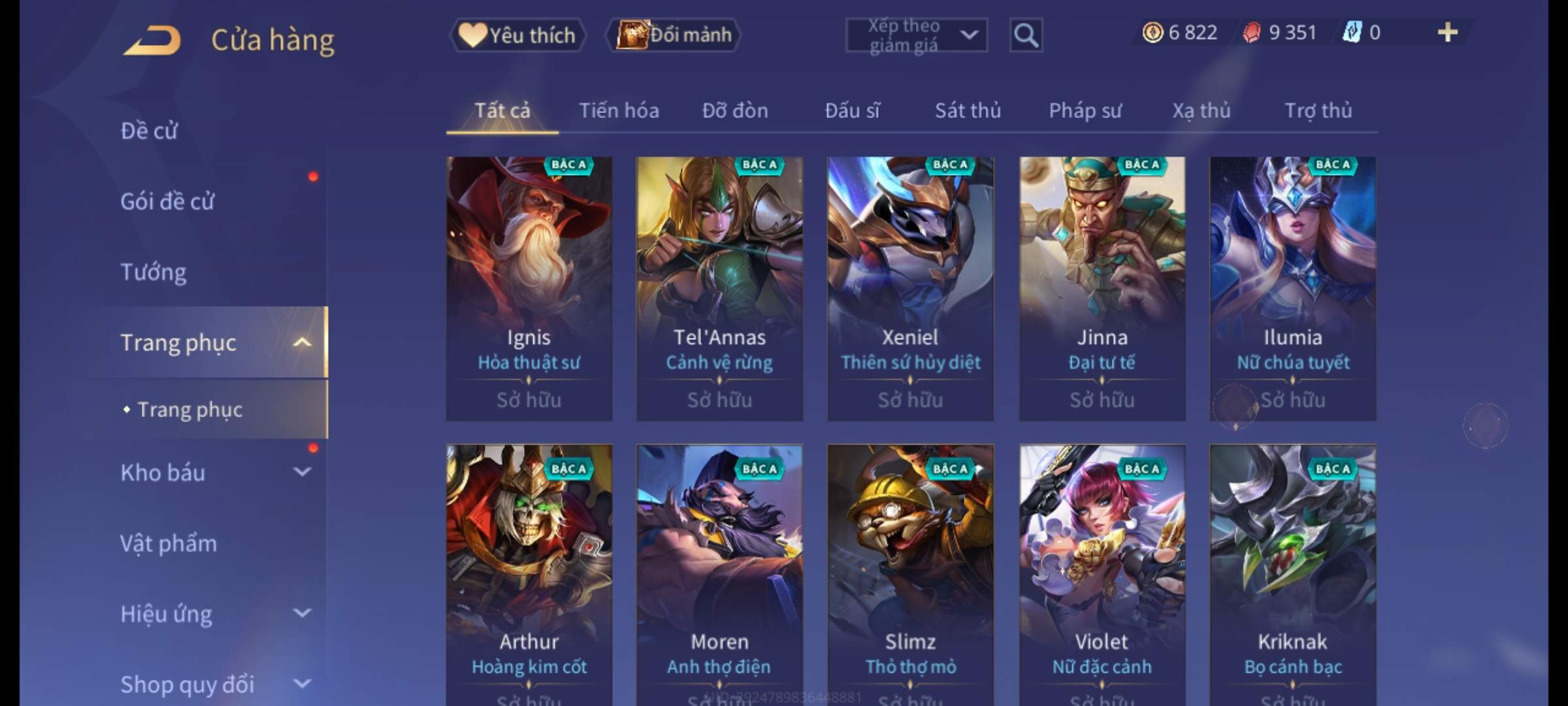Open Gói đề cử in sidebar
Viewport: 1568px width, 706px height.
pos(167,201)
